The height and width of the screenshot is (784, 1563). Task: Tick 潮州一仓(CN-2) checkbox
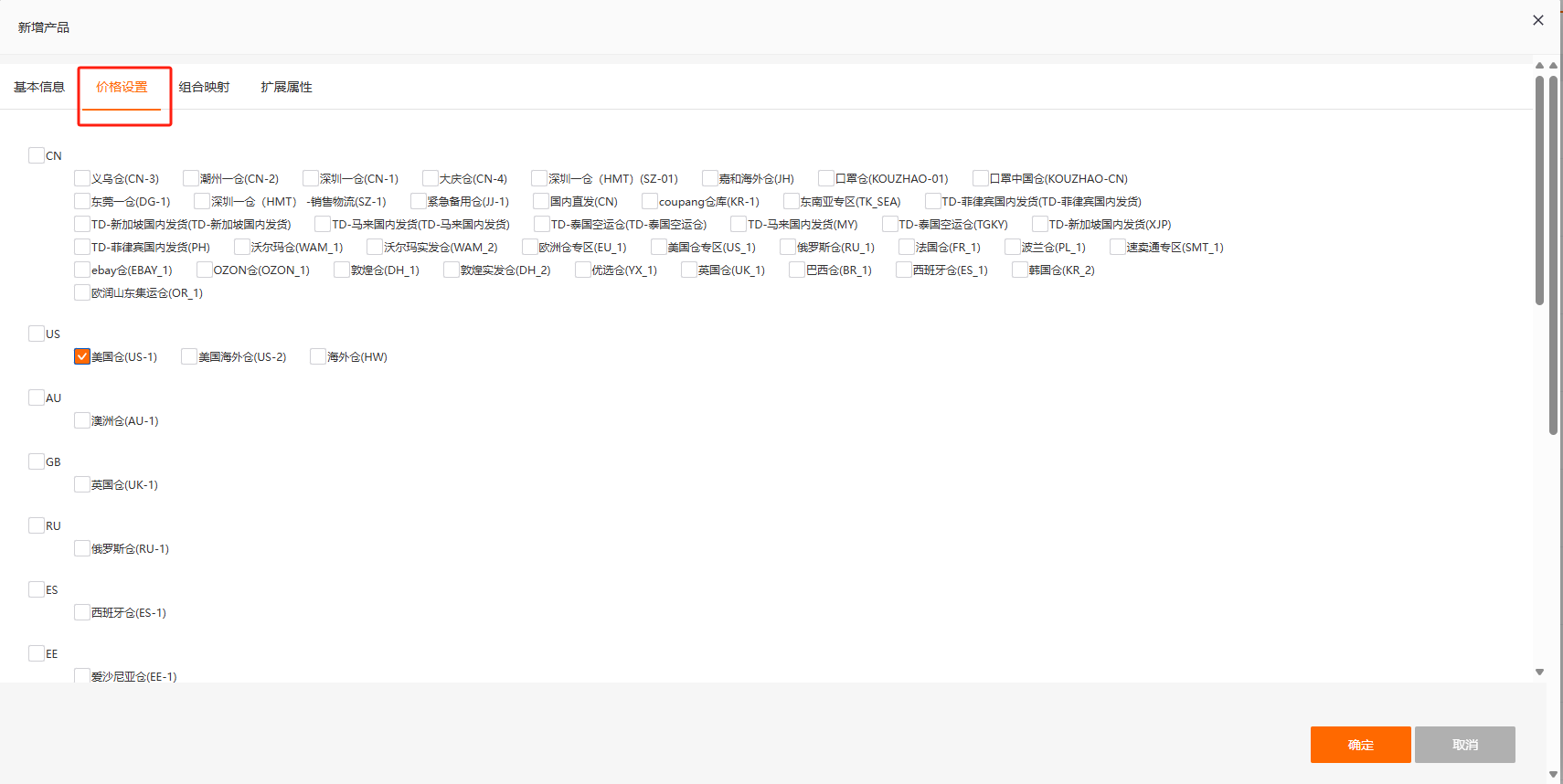click(191, 178)
